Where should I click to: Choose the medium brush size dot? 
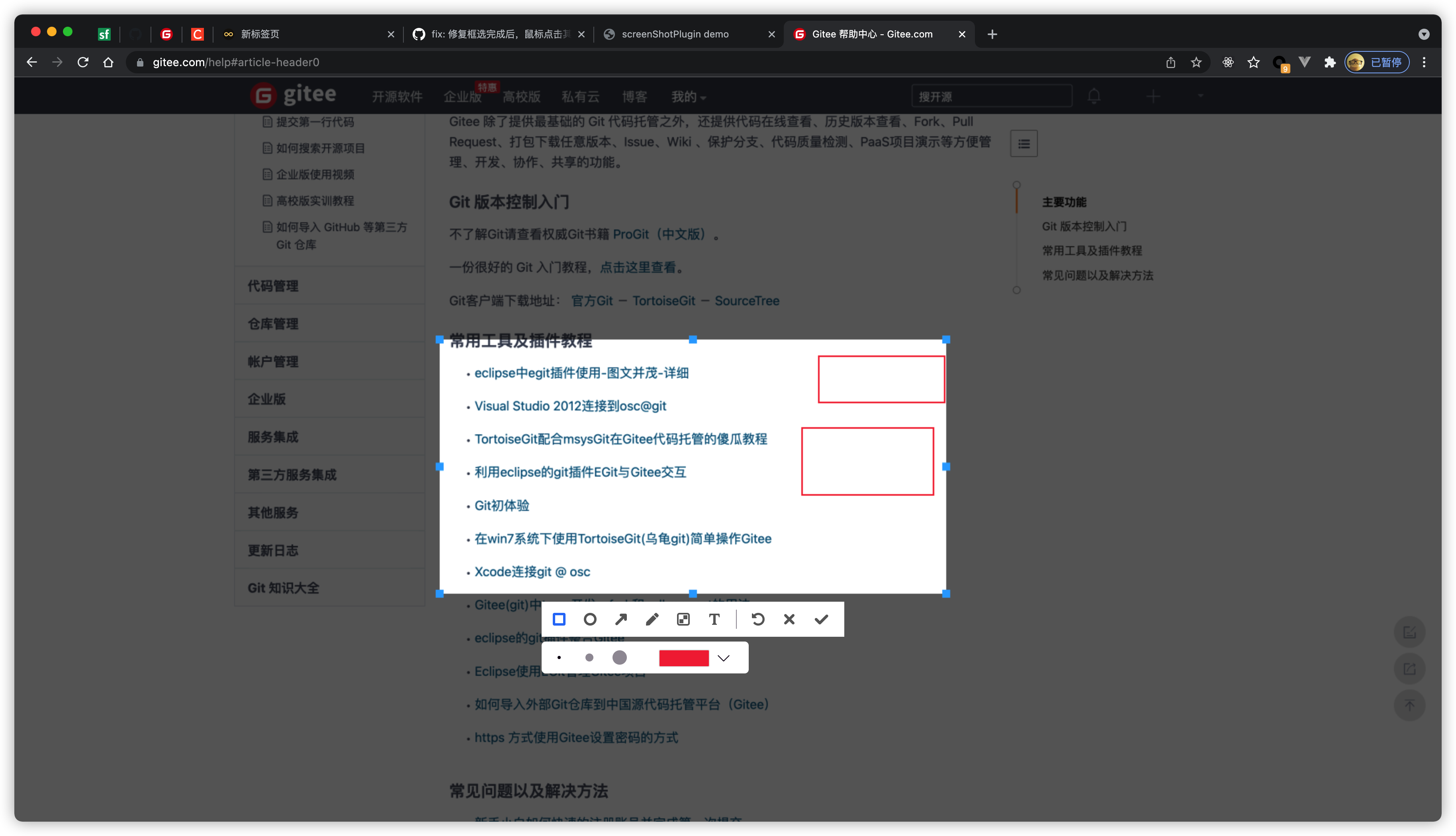pos(589,657)
